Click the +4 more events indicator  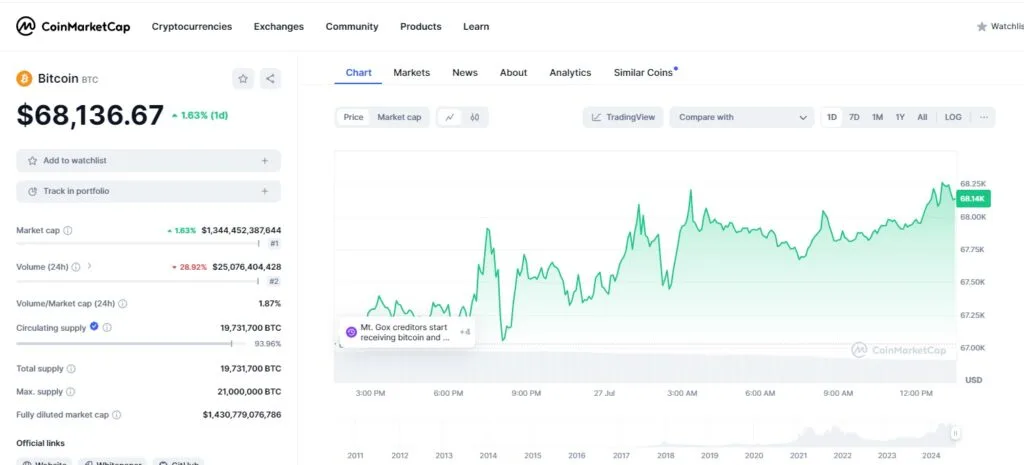[464, 332]
